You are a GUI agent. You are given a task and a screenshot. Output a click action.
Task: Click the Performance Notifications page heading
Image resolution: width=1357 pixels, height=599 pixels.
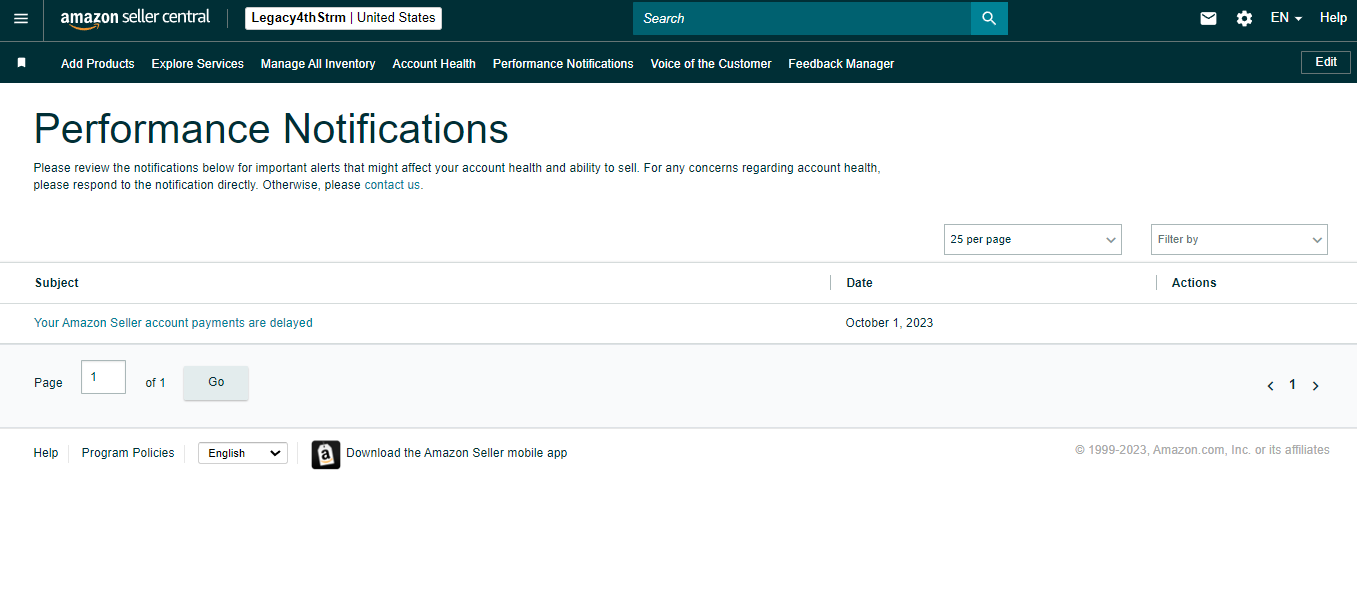271,130
